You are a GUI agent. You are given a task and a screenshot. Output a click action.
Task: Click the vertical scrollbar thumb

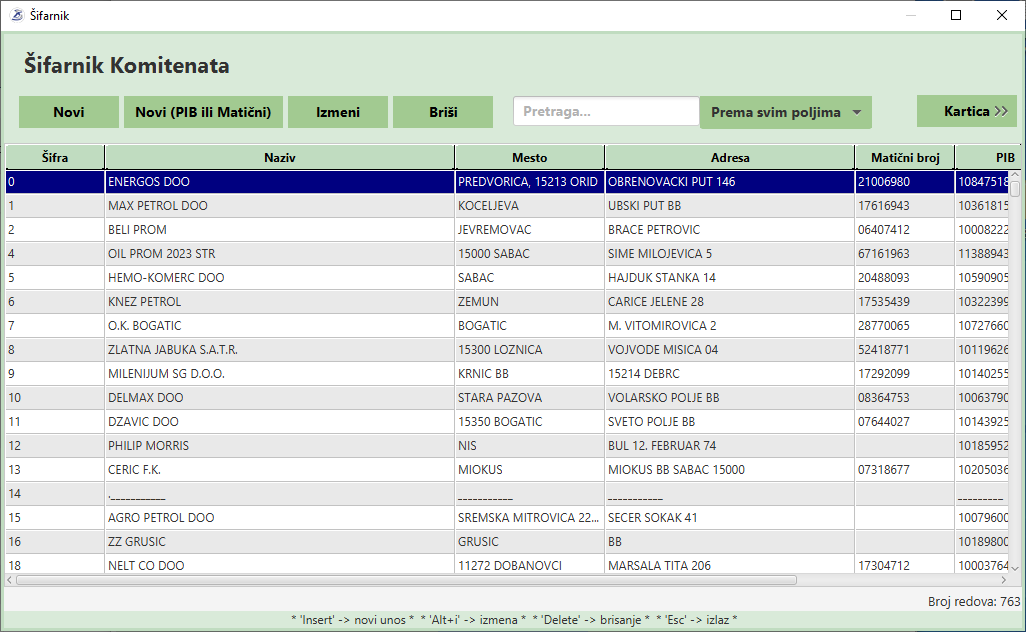(1015, 189)
